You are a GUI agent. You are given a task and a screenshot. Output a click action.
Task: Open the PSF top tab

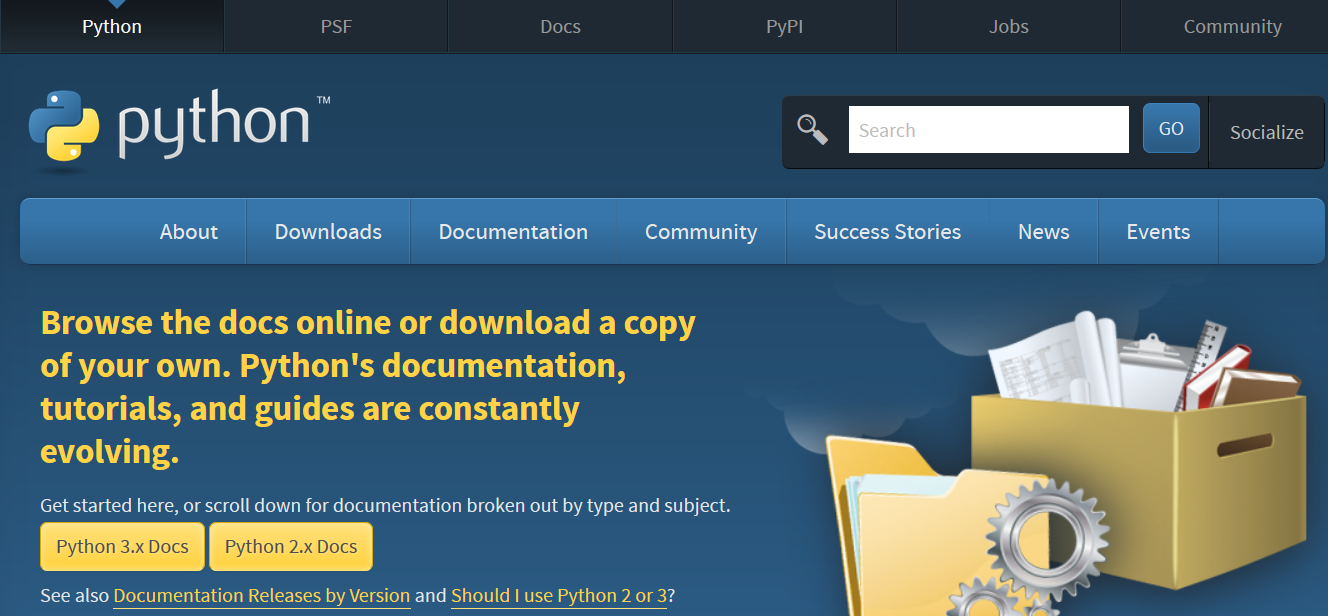point(336,27)
